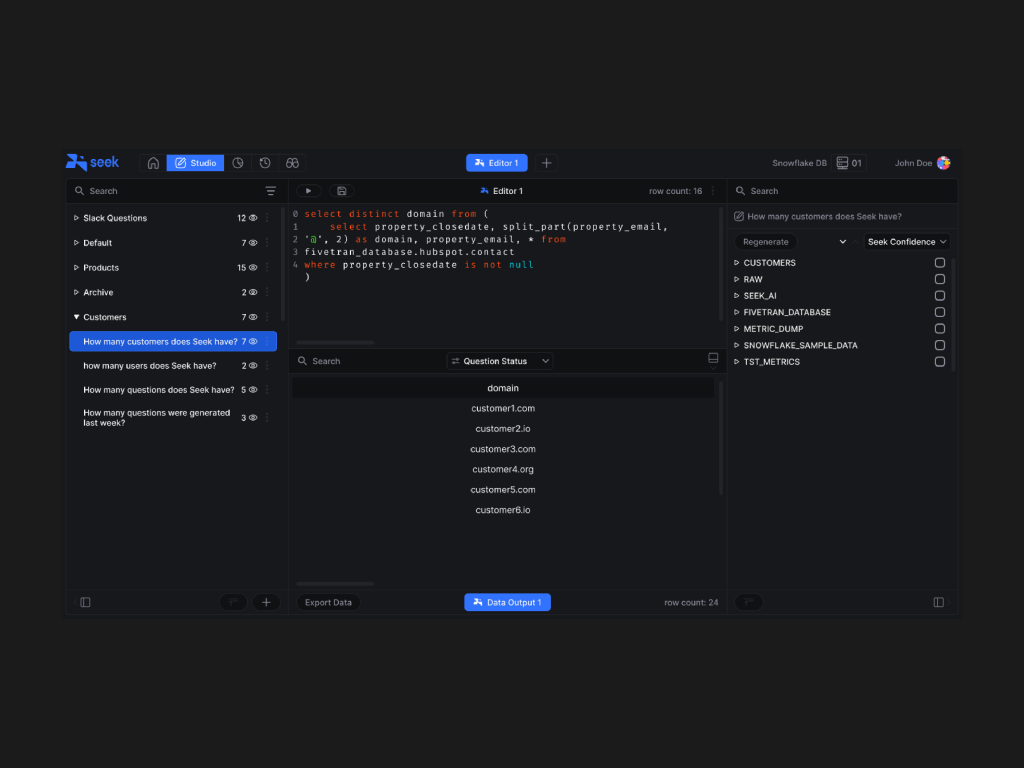Expand the TST_METRICS tree node
This screenshot has width=1024, height=768.
737,362
